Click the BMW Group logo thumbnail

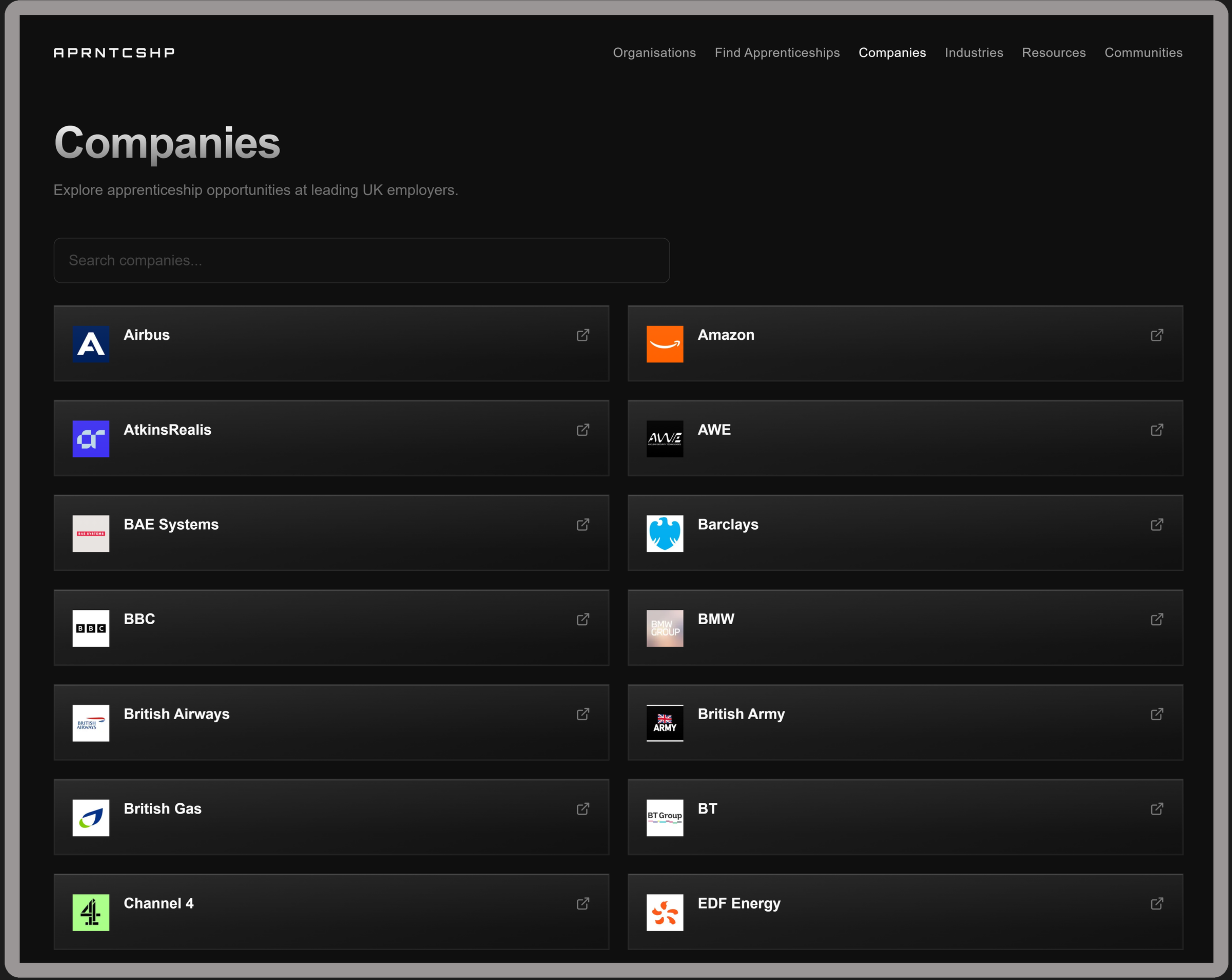[x=665, y=628]
